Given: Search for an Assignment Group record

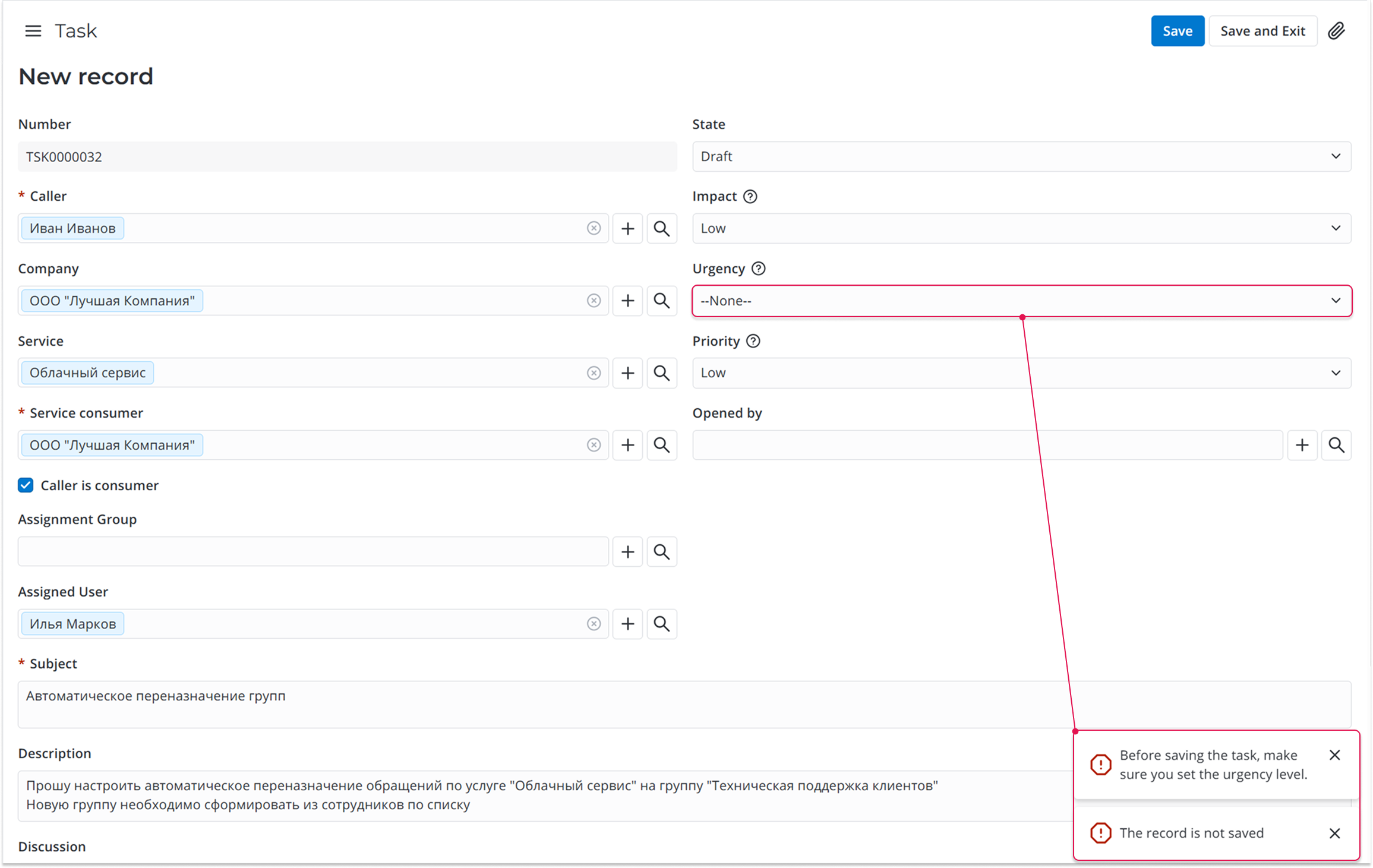Looking at the screenshot, I should [x=661, y=552].
